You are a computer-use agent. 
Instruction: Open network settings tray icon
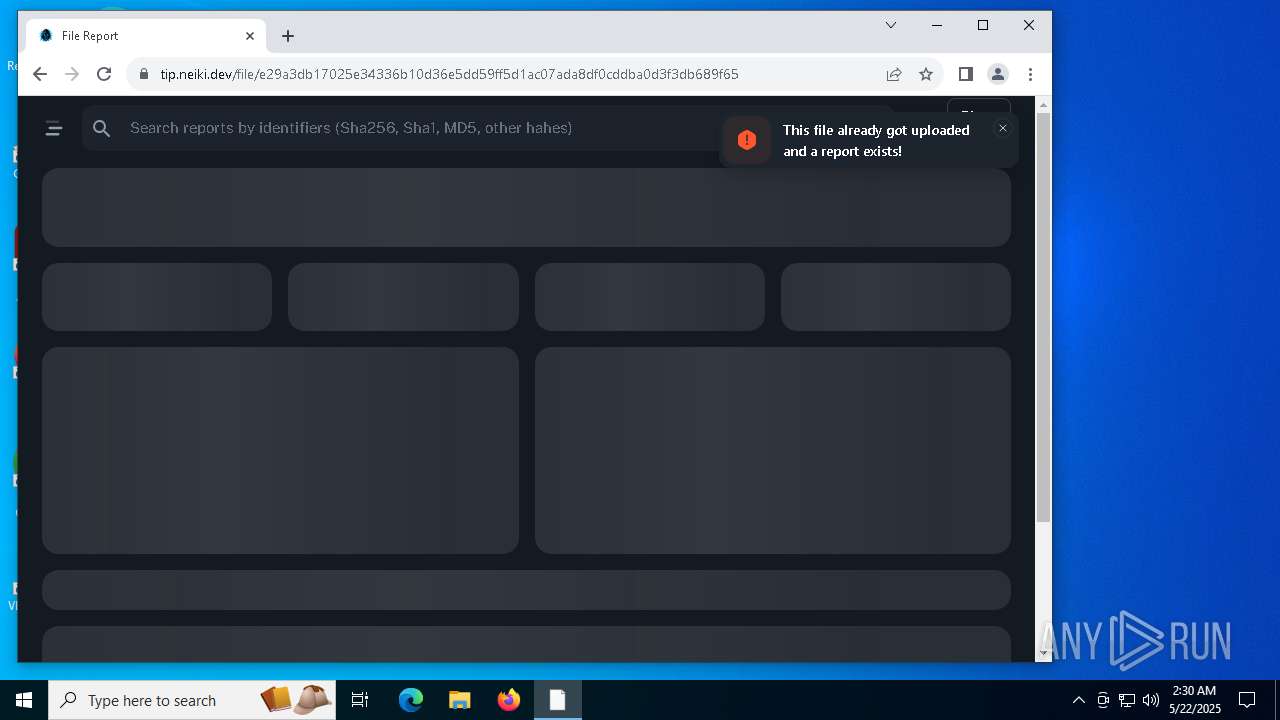pyautogui.click(x=1126, y=700)
